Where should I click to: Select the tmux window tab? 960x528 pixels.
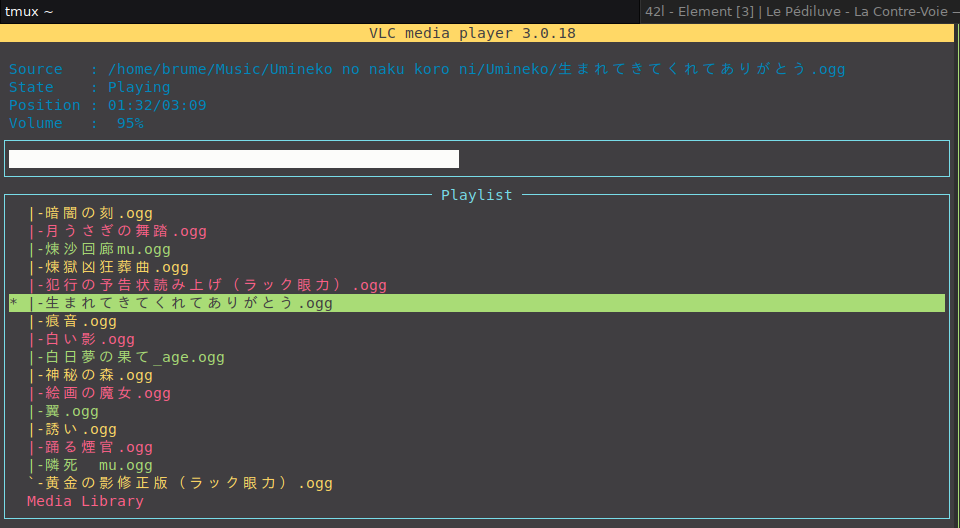point(30,11)
